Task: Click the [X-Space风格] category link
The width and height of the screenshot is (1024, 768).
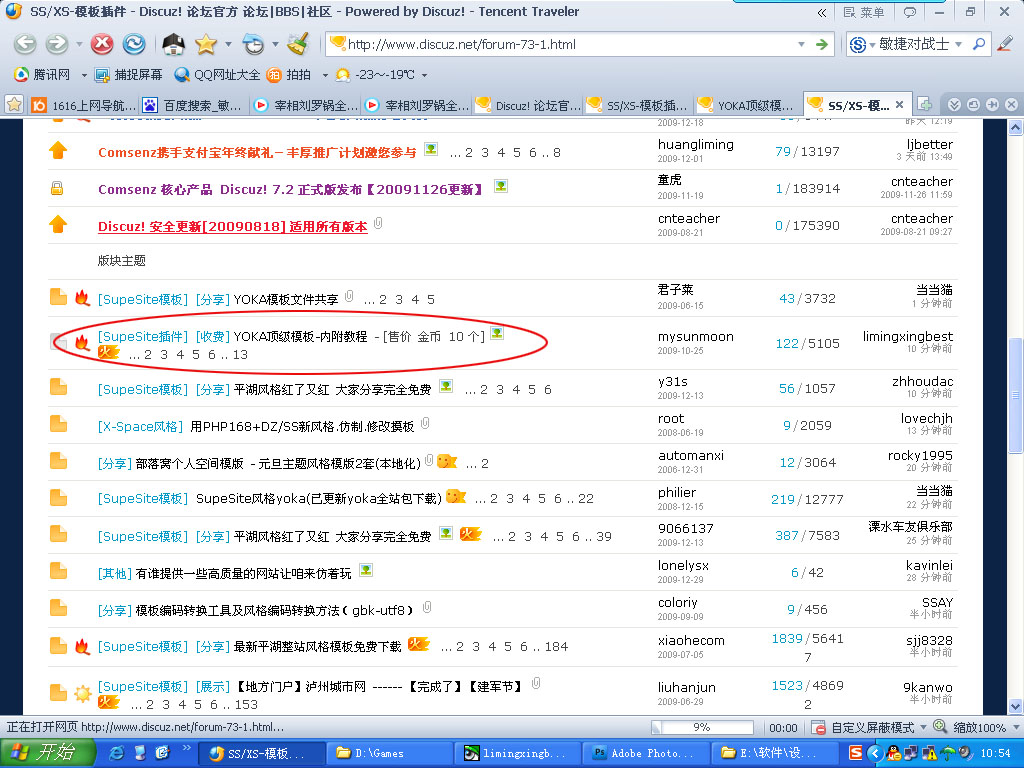Action: point(140,426)
